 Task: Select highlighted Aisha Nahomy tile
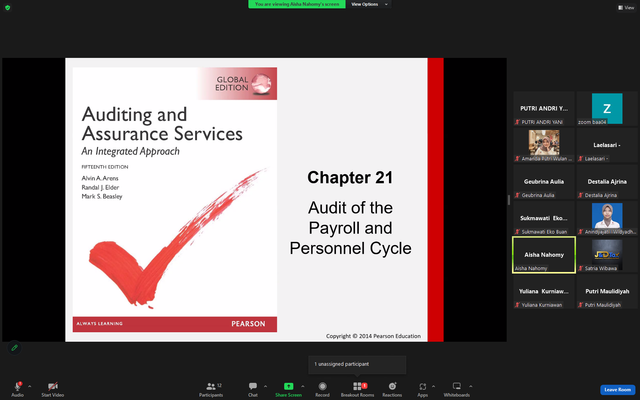[544, 255]
